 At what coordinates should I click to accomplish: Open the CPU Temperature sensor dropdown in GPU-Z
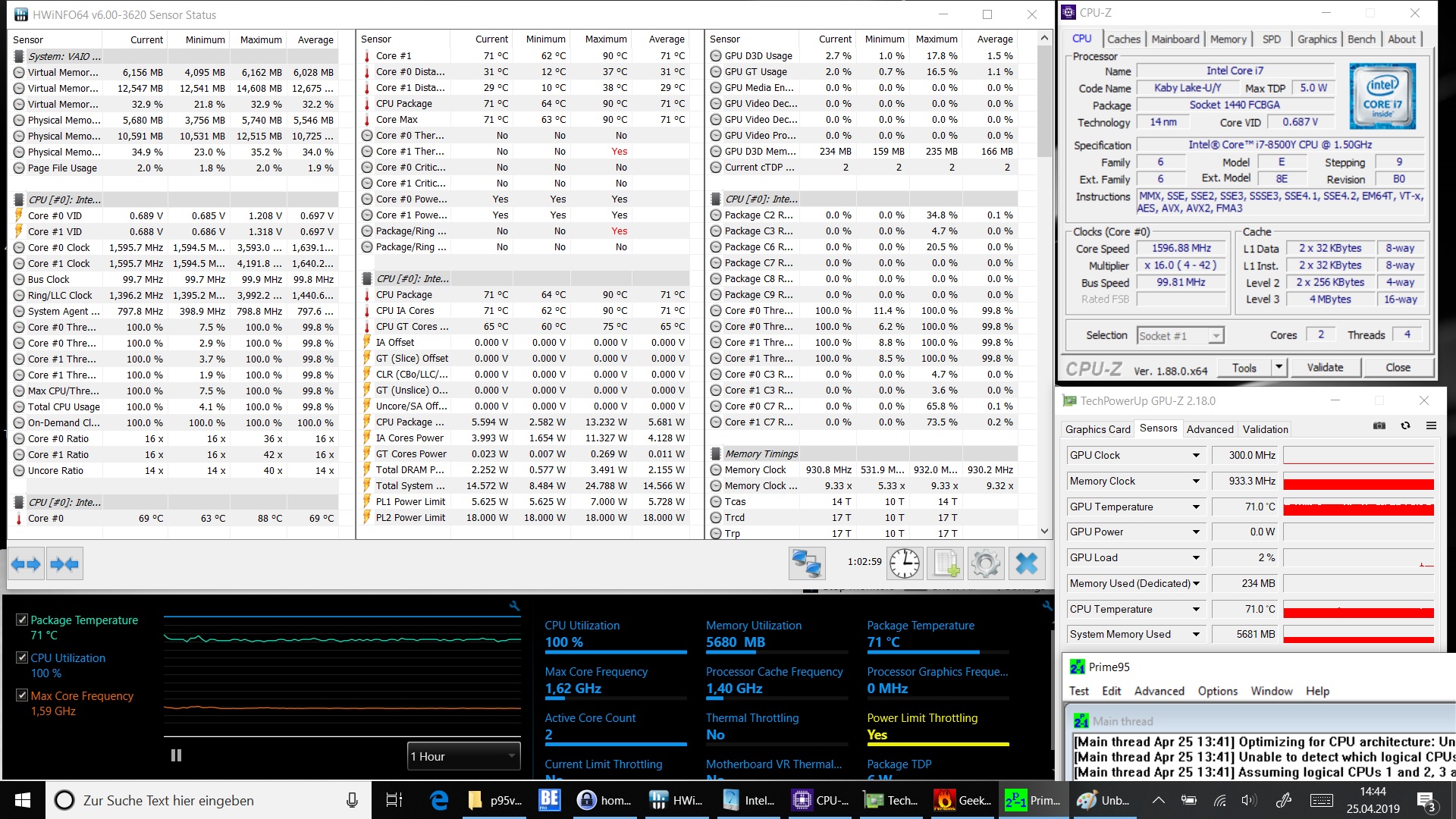pyautogui.click(x=1195, y=609)
